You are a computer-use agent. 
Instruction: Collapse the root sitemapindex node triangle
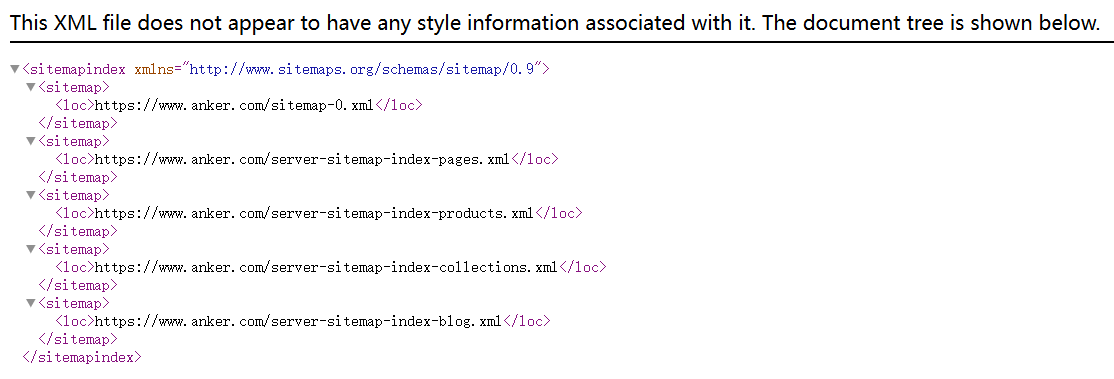(15, 70)
